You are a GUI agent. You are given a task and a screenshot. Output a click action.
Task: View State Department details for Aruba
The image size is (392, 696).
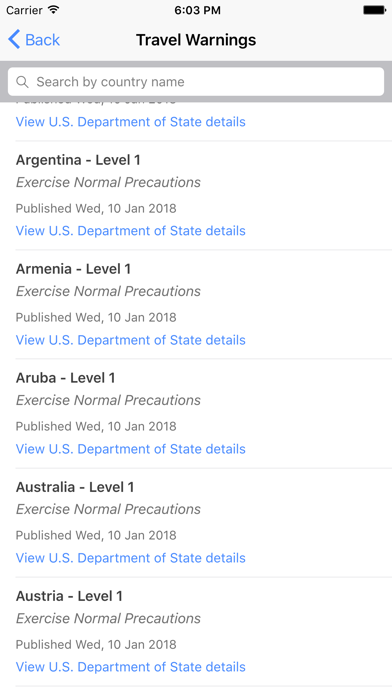131,449
